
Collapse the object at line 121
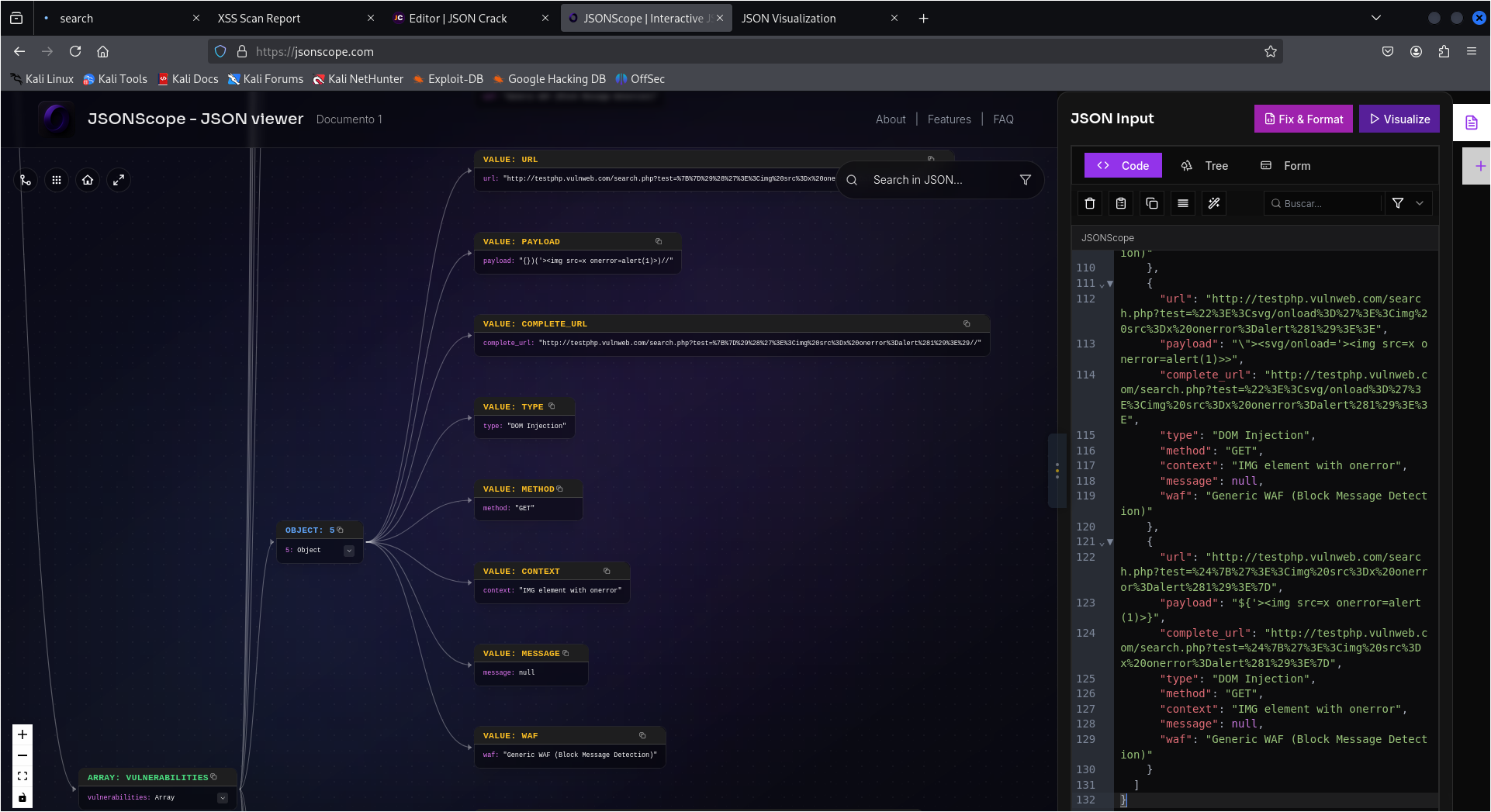click(1110, 541)
